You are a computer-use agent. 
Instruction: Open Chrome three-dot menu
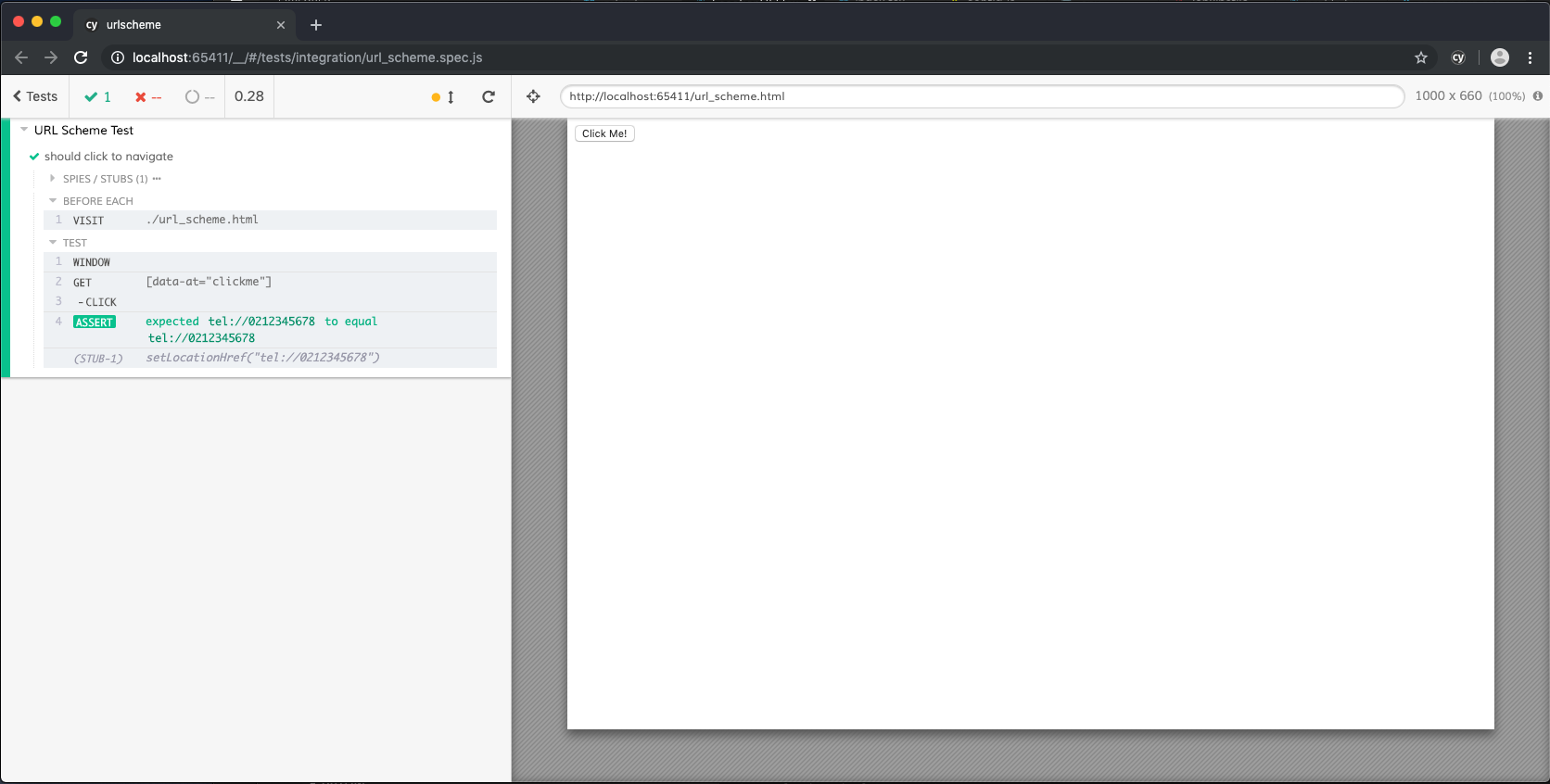(1530, 57)
